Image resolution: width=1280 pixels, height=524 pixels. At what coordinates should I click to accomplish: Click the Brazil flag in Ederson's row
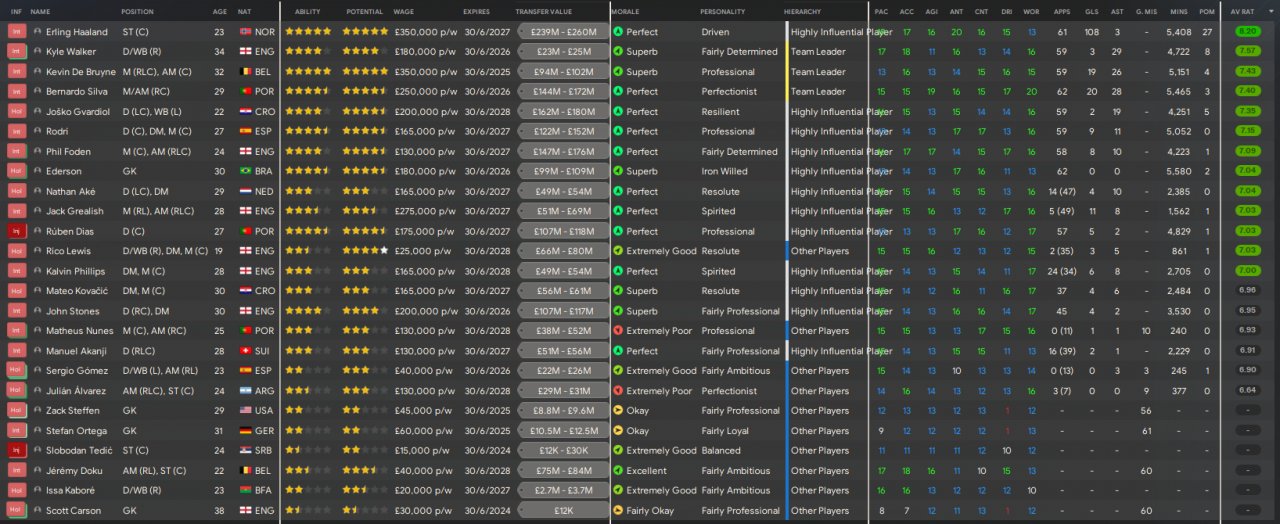click(247, 171)
